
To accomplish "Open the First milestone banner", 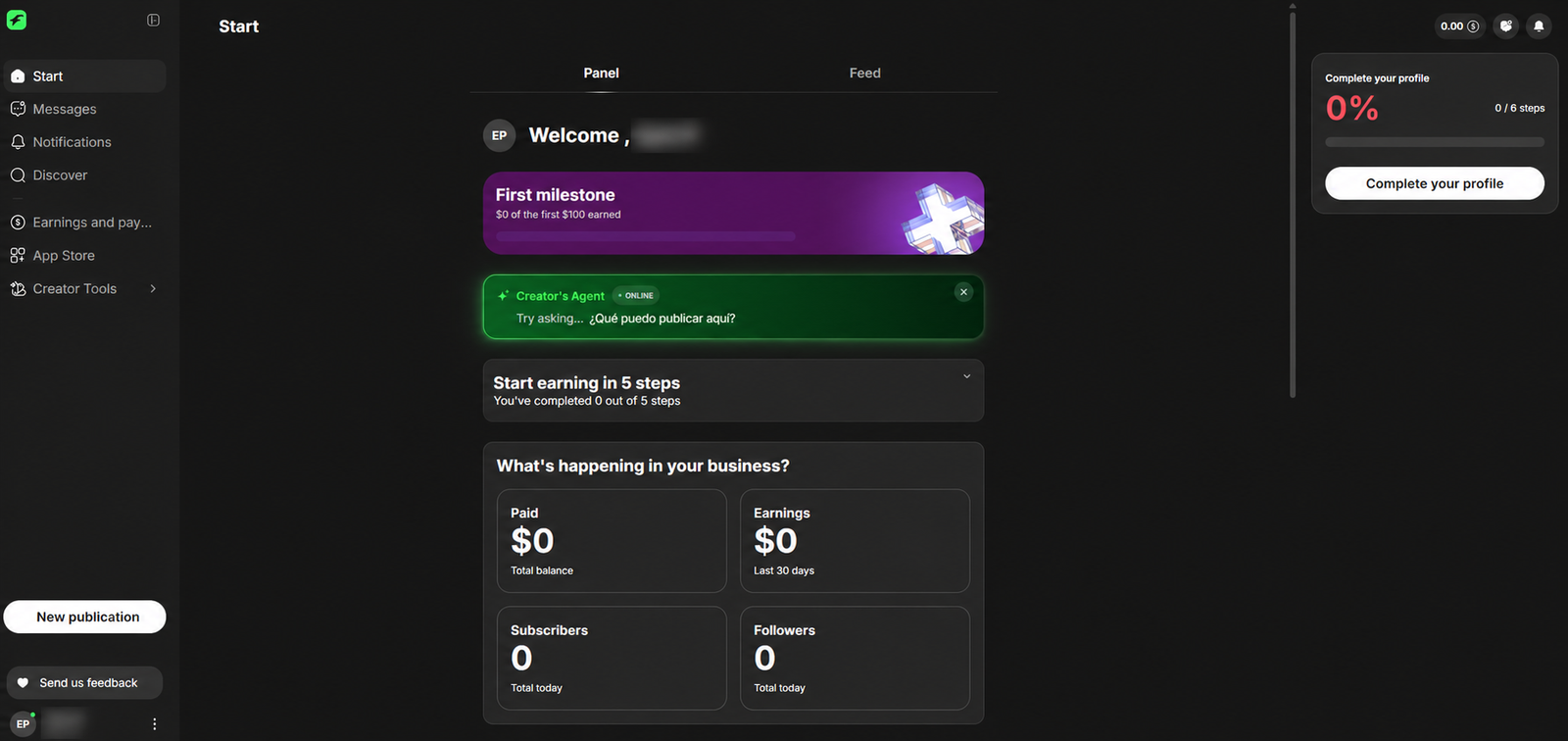I will point(733,214).
